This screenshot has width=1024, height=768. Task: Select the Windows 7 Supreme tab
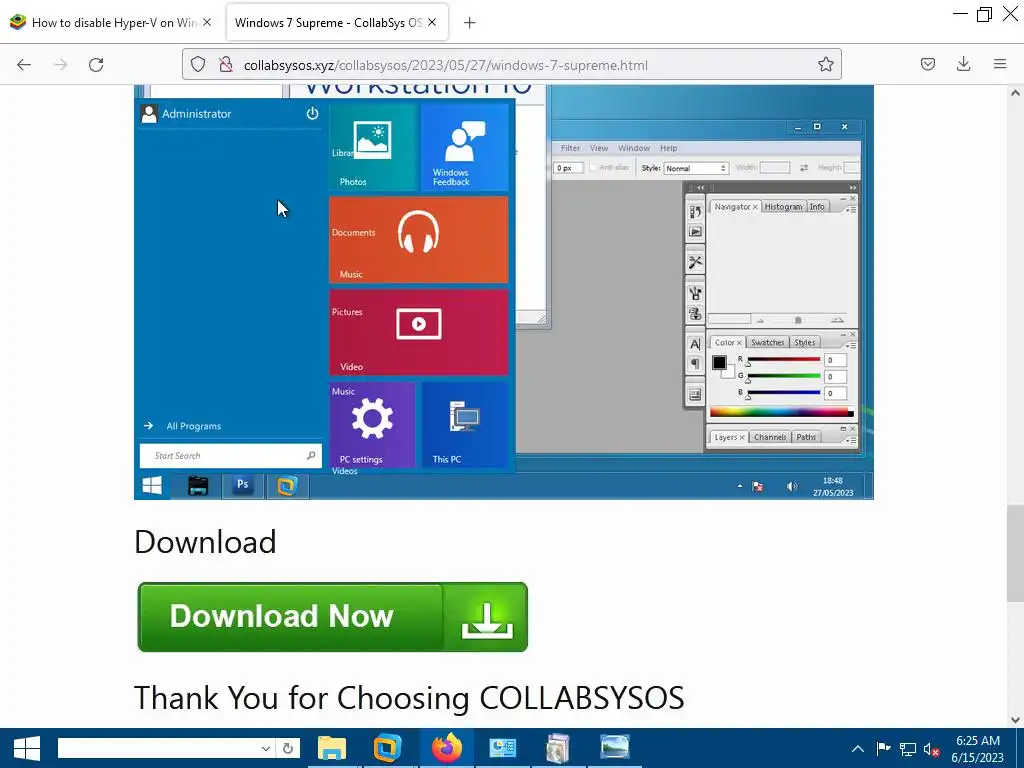(336, 23)
